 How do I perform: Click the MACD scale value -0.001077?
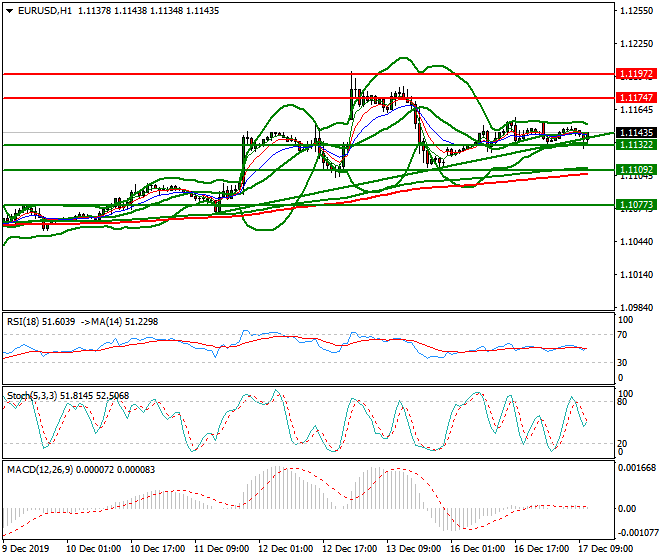[637, 533]
